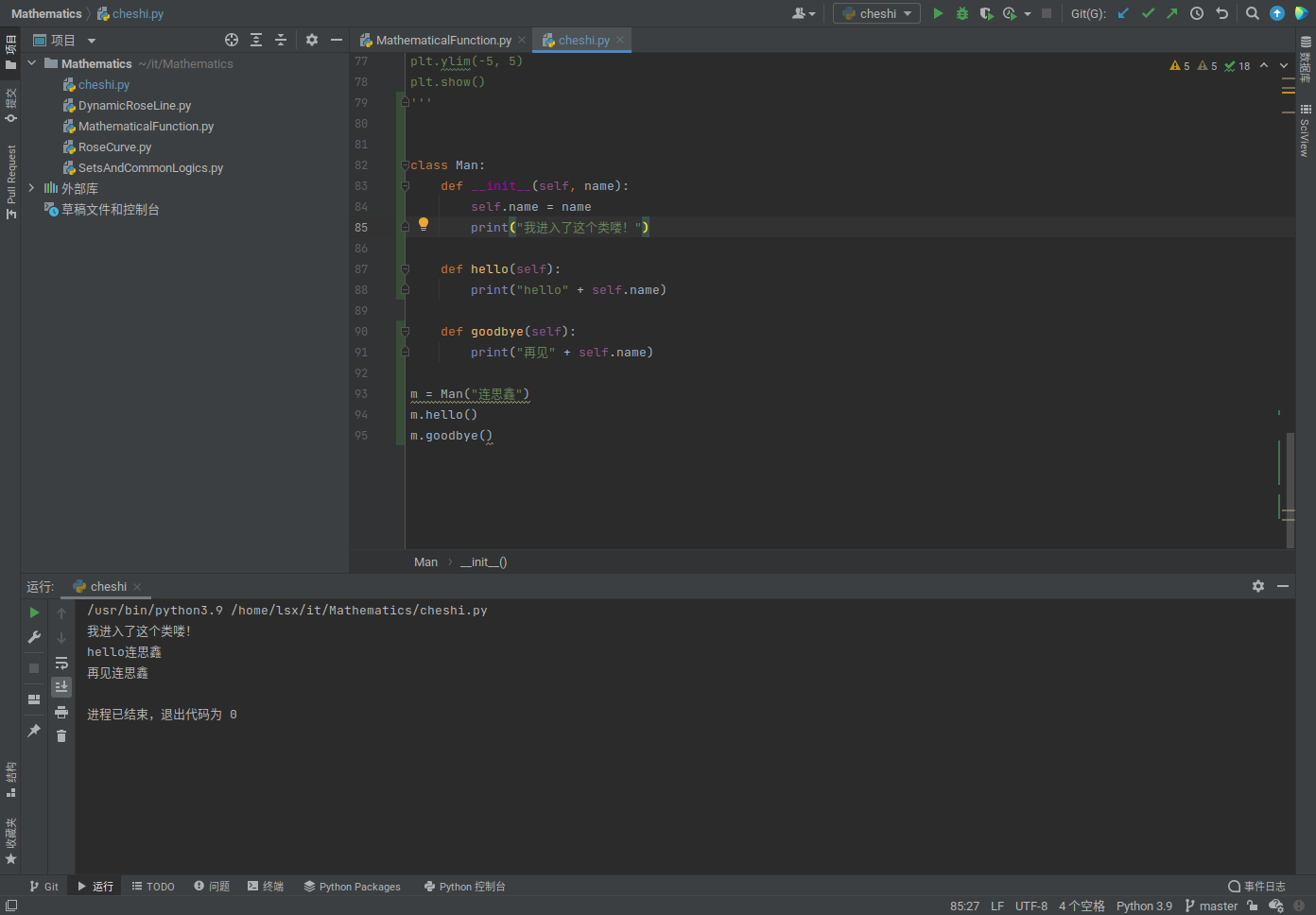Image resolution: width=1316 pixels, height=915 pixels.
Task: Update project with Git blue arrow
Action: [1123, 13]
